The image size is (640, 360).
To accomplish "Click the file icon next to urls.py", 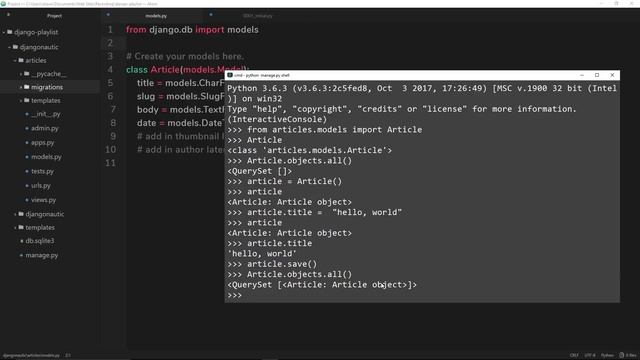I will click(x=27, y=186).
